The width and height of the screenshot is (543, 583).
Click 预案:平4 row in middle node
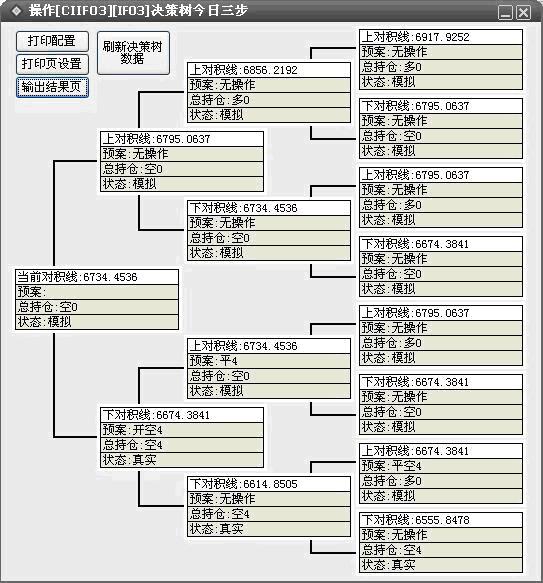coord(269,361)
